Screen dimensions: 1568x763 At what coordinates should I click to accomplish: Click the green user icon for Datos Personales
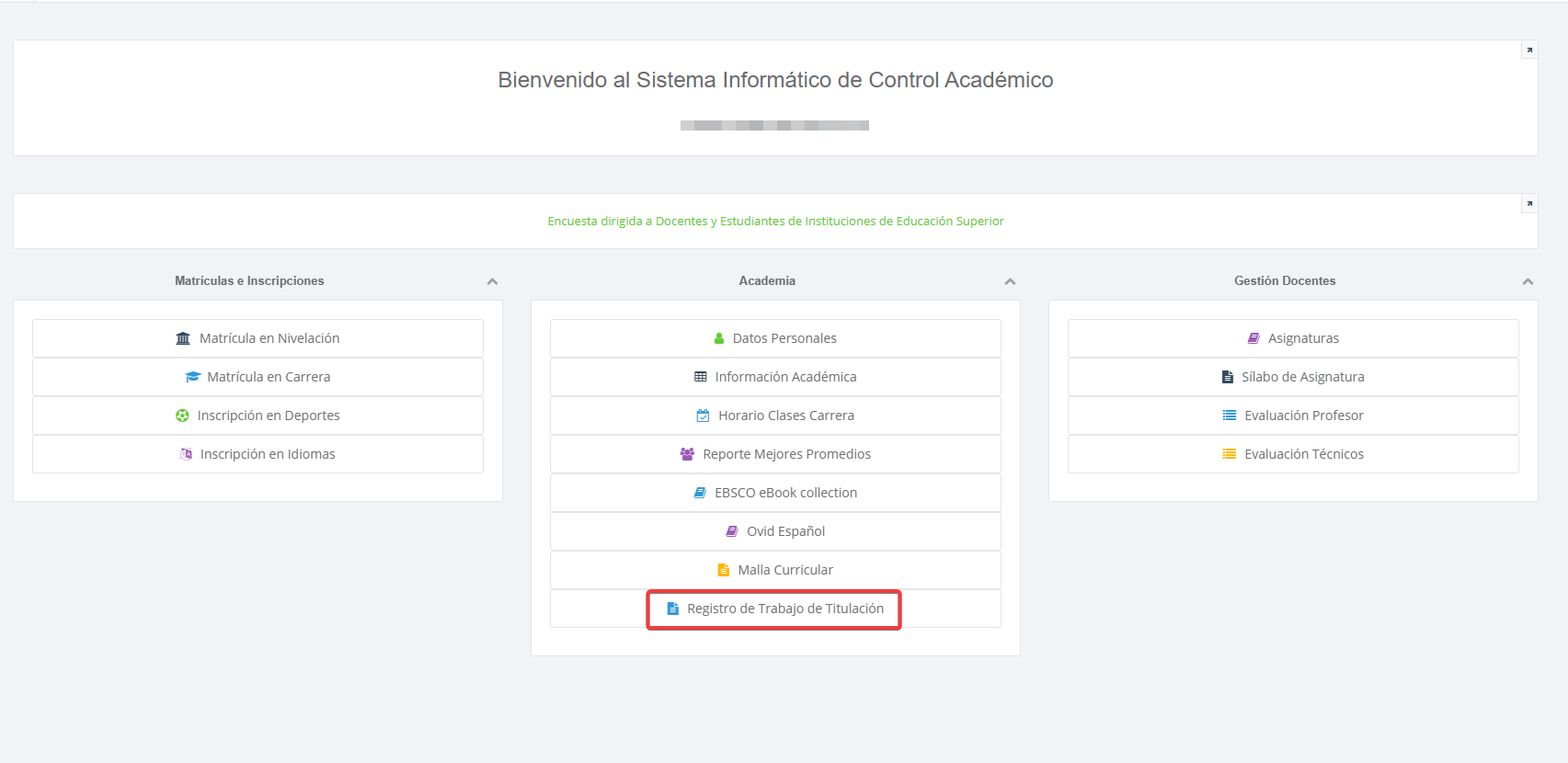tap(719, 338)
